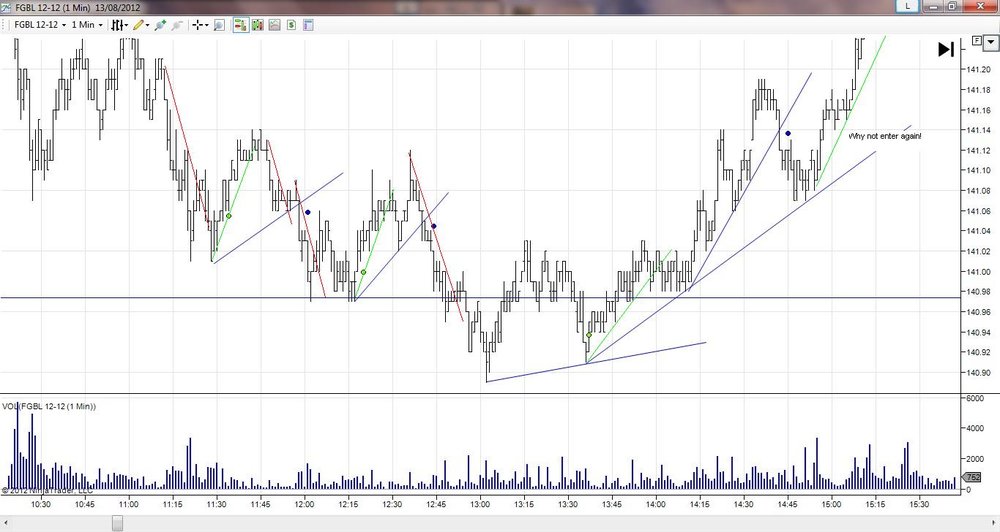Click the chart picture icon in toolbar
Image resolution: width=1000 pixels, height=532 pixels.
(x=274, y=25)
